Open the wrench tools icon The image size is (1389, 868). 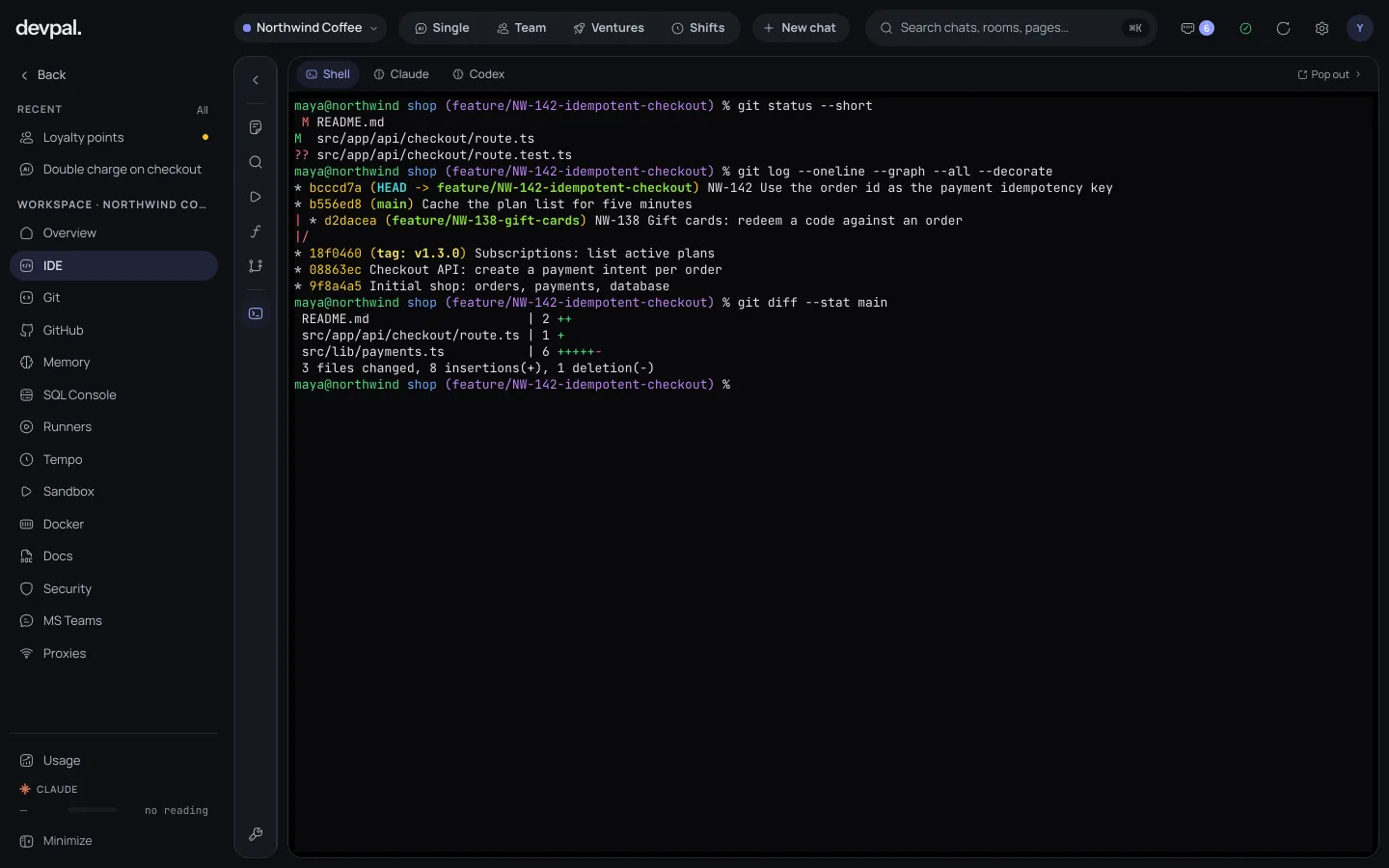(x=256, y=834)
